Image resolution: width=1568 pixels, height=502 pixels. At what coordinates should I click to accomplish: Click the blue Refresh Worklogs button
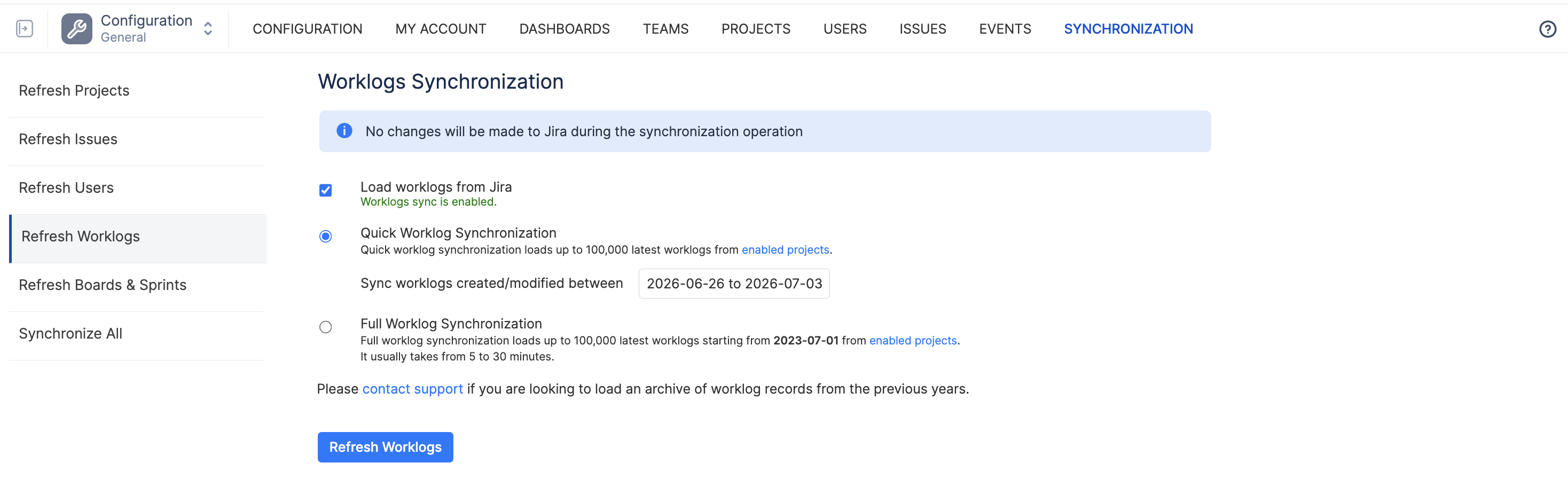tap(385, 447)
